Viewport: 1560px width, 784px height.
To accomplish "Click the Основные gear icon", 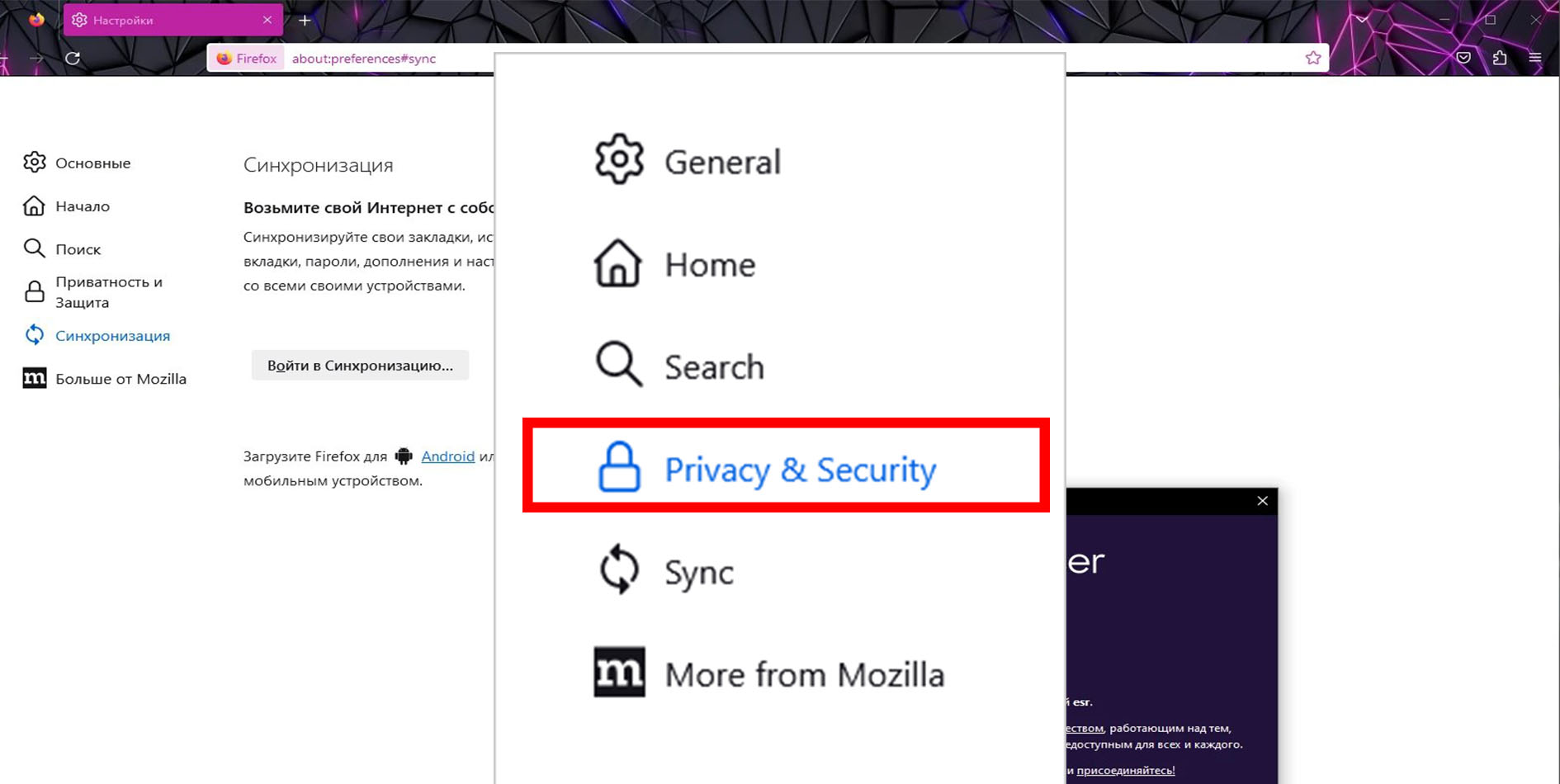I will coord(34,163).
